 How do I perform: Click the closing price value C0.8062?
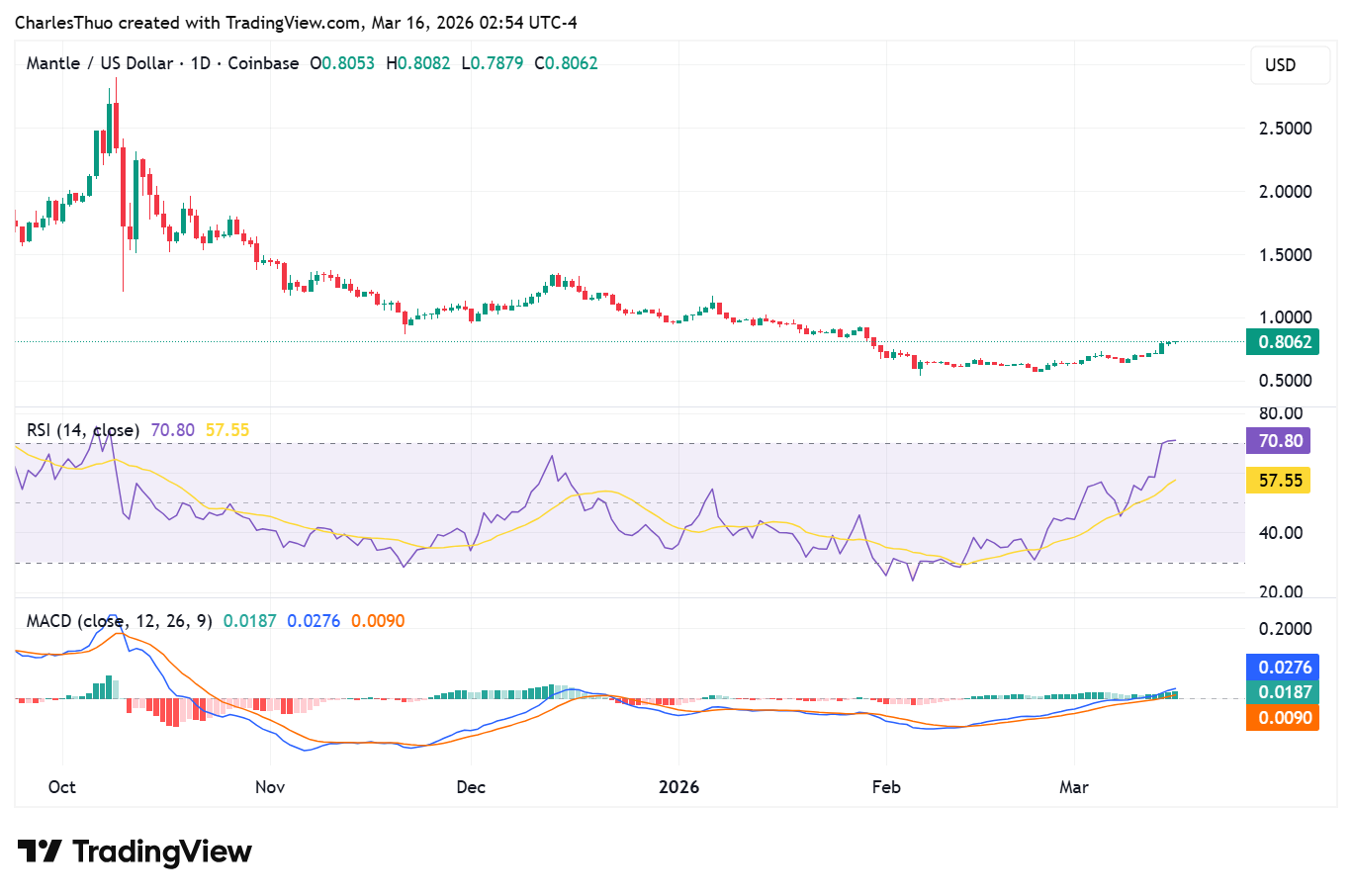[566, 63]
